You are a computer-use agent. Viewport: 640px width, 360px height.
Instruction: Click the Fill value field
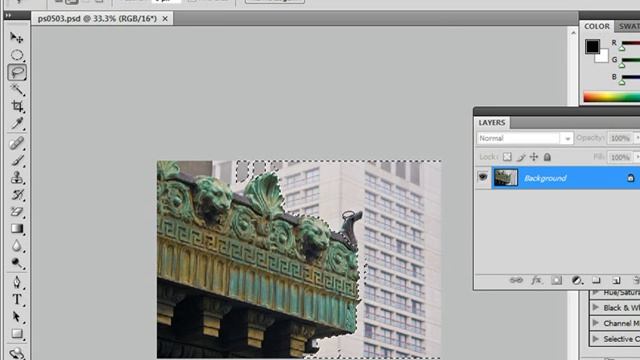click(620, 157)
